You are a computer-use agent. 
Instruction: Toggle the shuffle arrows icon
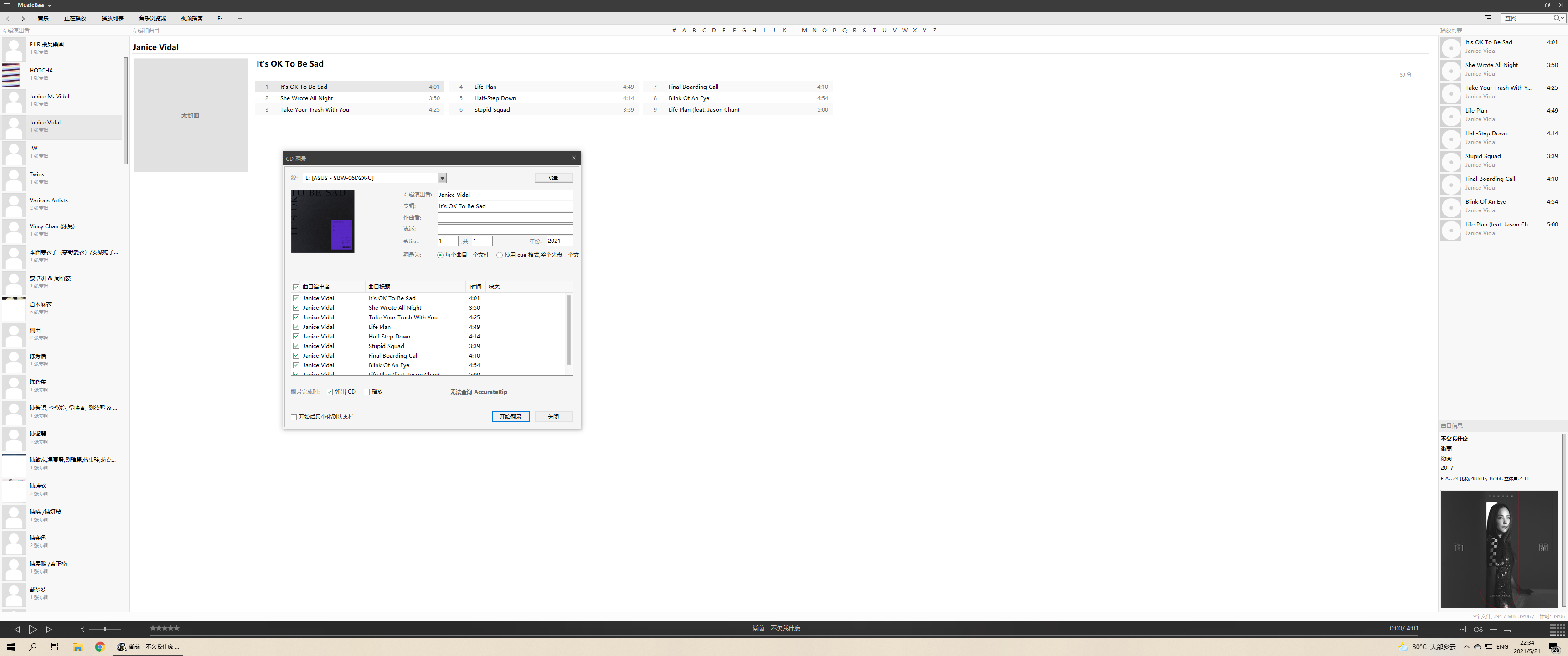pyautogui.click(x=1508, y=629)
